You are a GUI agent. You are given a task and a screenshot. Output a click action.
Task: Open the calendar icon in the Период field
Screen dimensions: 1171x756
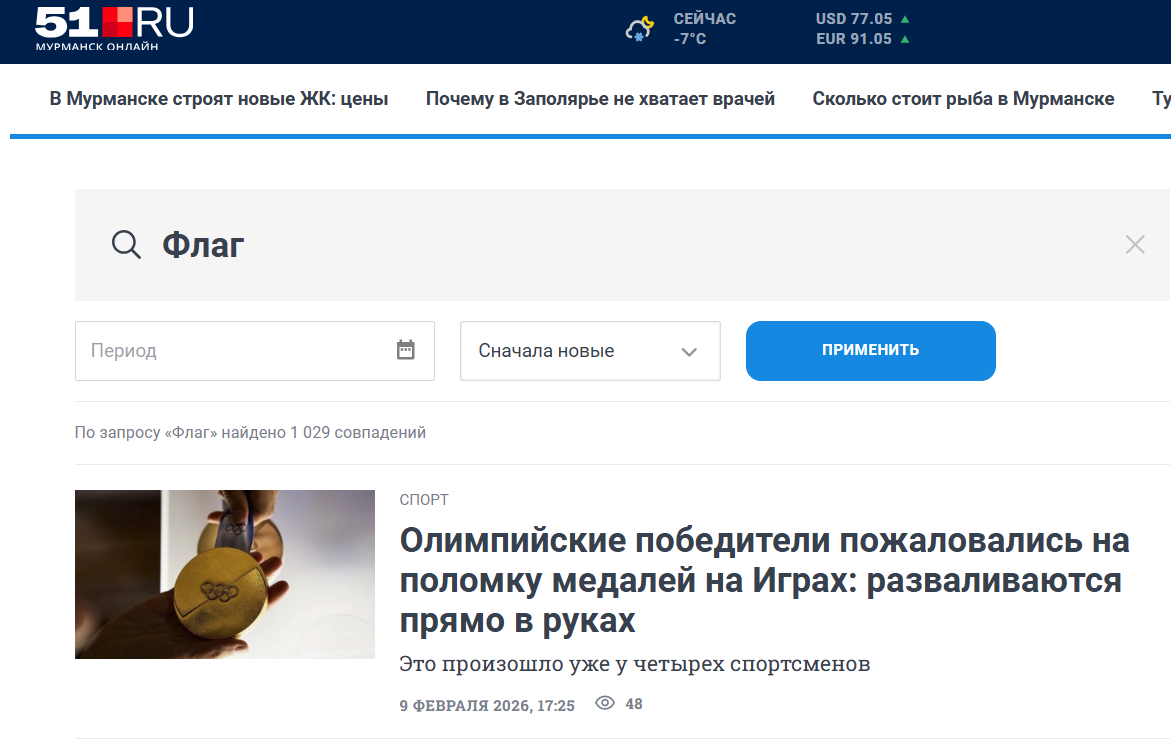[406, 350]
